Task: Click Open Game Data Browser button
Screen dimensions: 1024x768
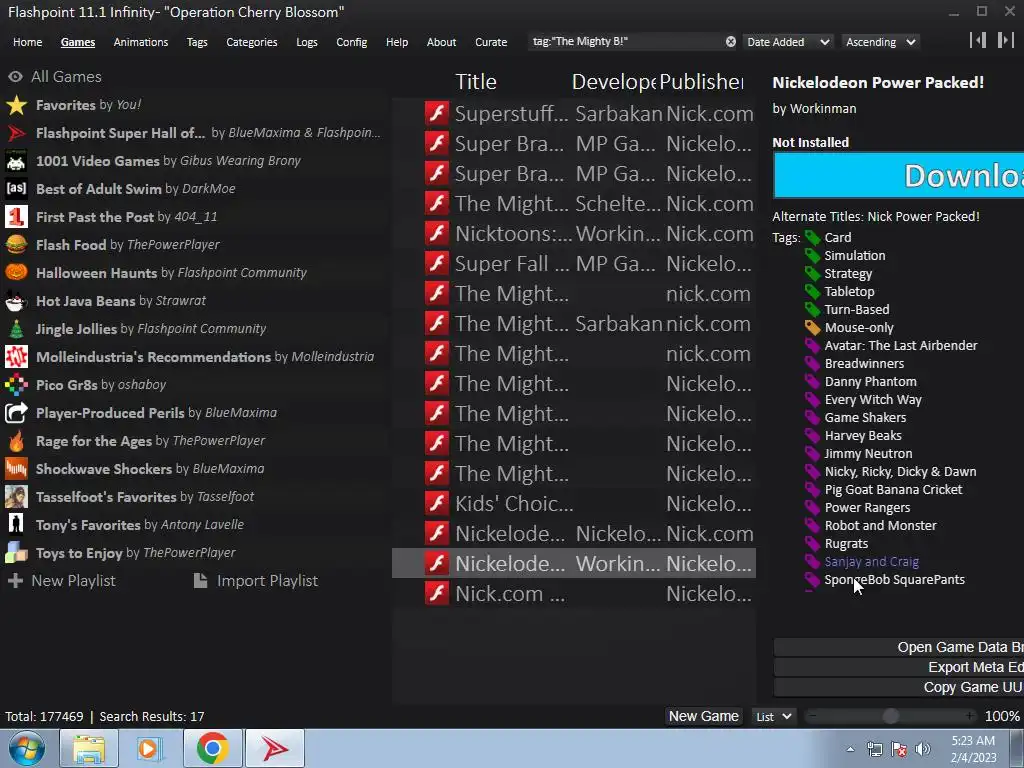Action: [899, 647]
